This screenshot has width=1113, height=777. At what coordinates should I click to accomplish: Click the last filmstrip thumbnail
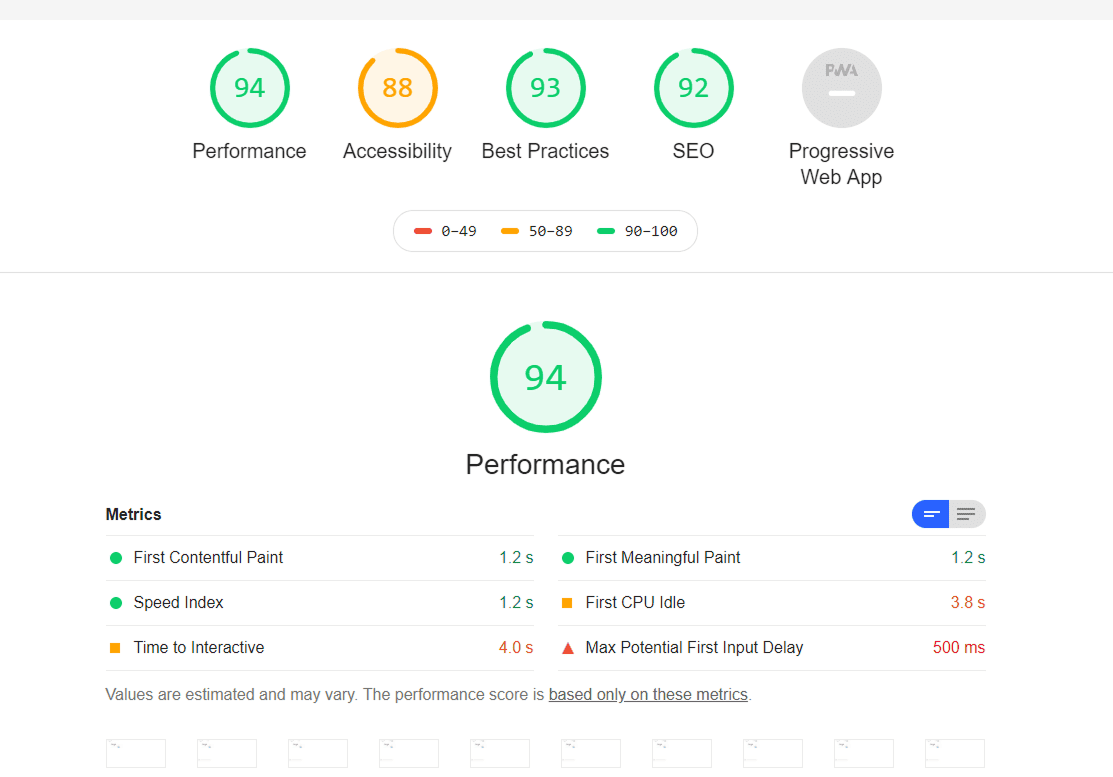[x=954, y=754]
